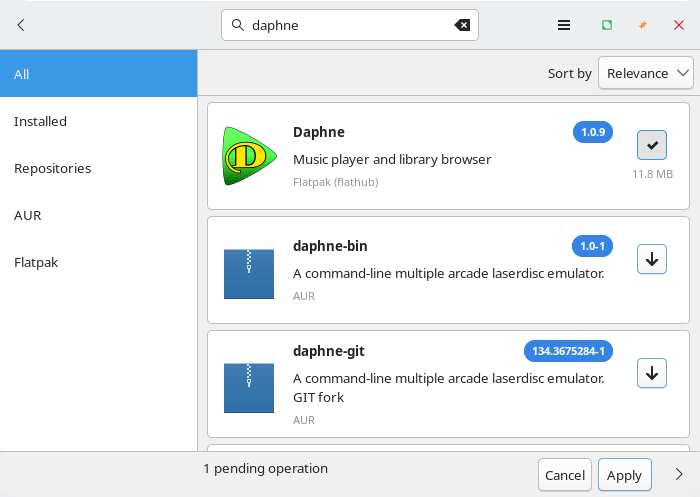Click the 1.0-1 version badge

click(x=592, y=246)
